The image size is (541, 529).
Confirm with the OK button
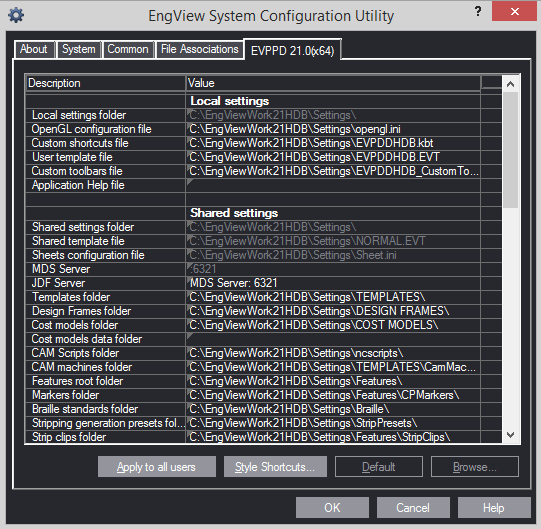[x=332, y=508]
